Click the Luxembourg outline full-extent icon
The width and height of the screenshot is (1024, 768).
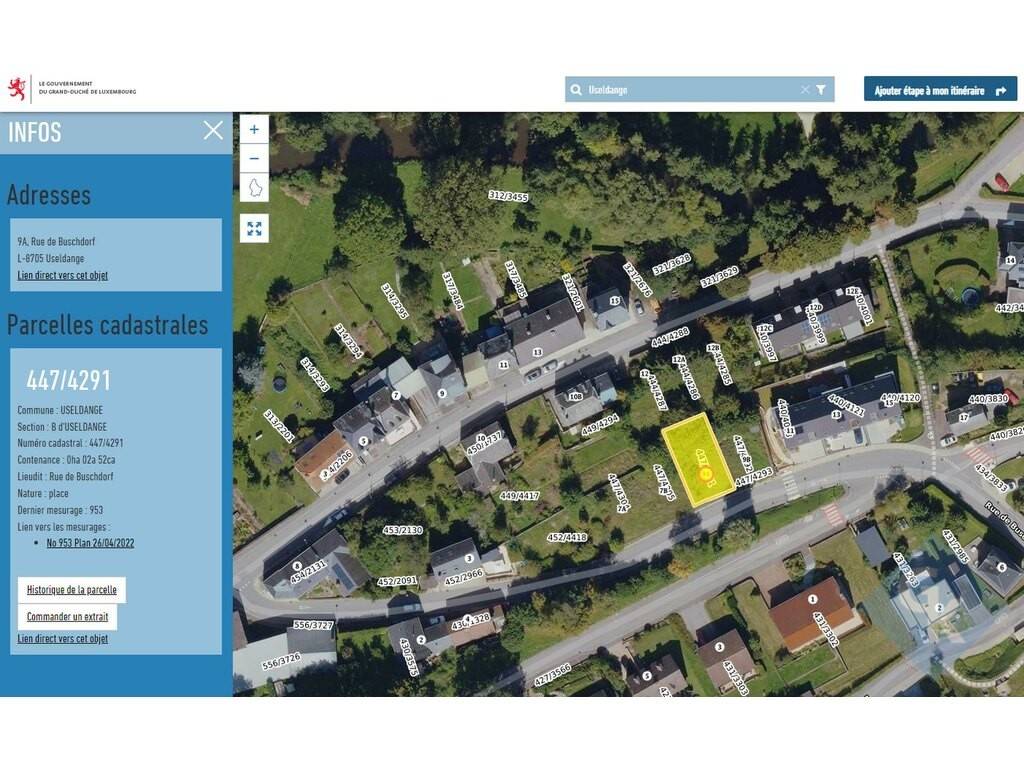(254, 188)
